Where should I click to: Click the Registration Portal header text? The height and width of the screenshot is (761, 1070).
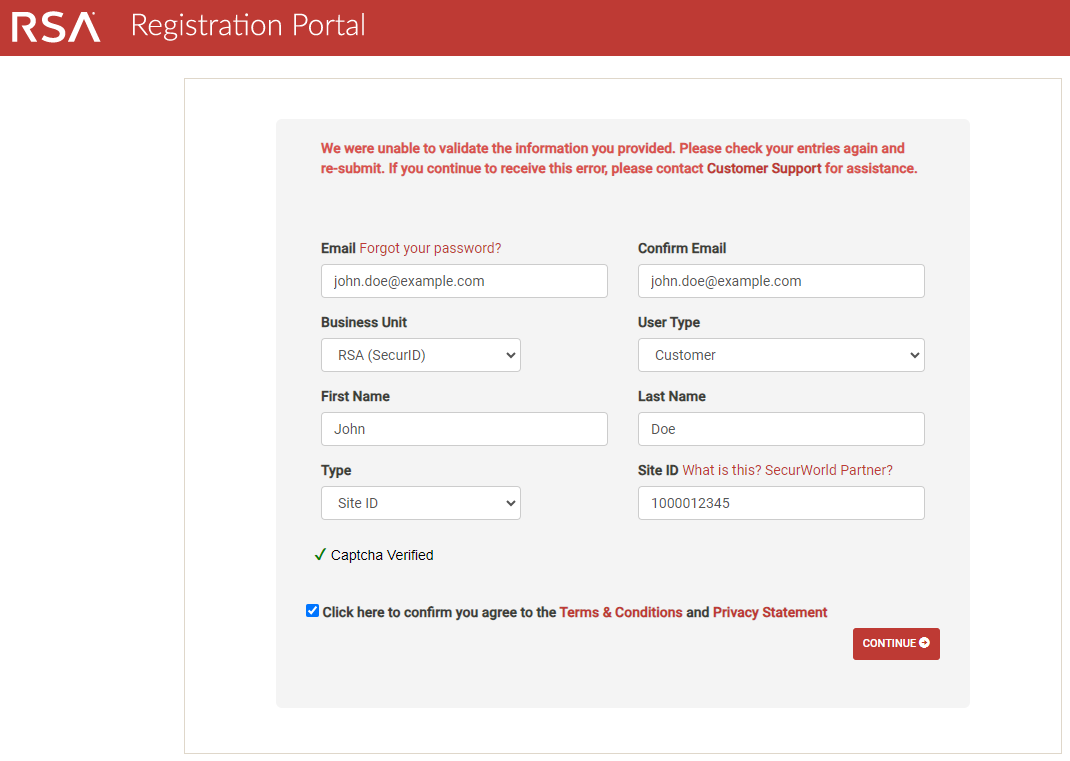click(247, 26)
